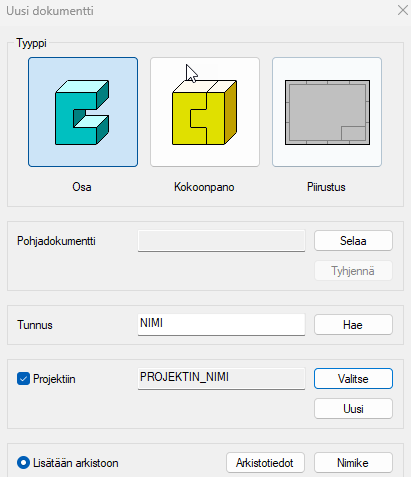Uncheck the Projektiin checkbox
411x477 pixels.
(x=23, y=379)
